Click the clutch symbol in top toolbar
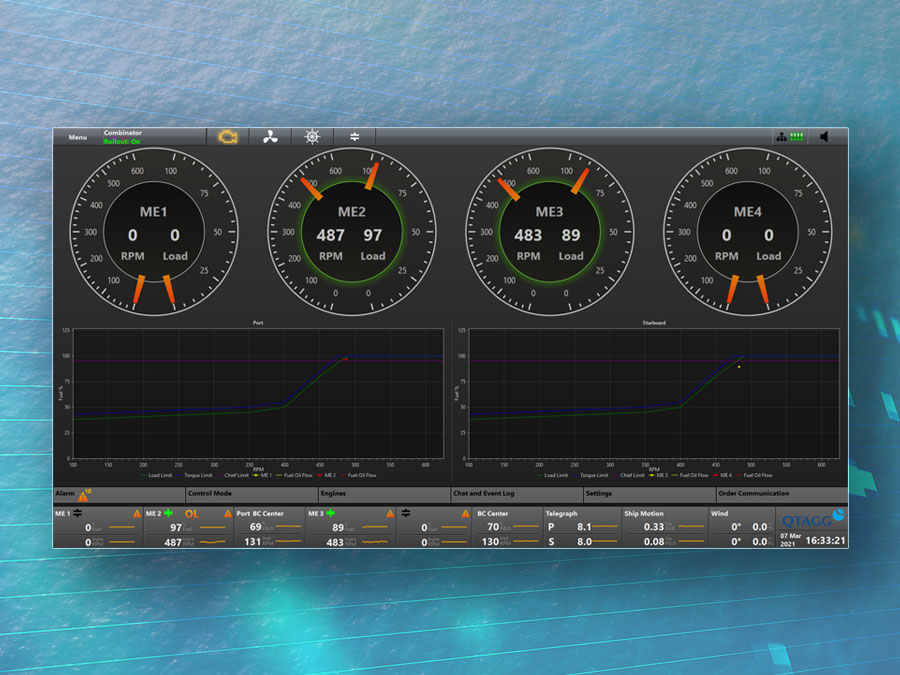Image resolution: width=900 pixels, height=675 pixels. point(354,137)
